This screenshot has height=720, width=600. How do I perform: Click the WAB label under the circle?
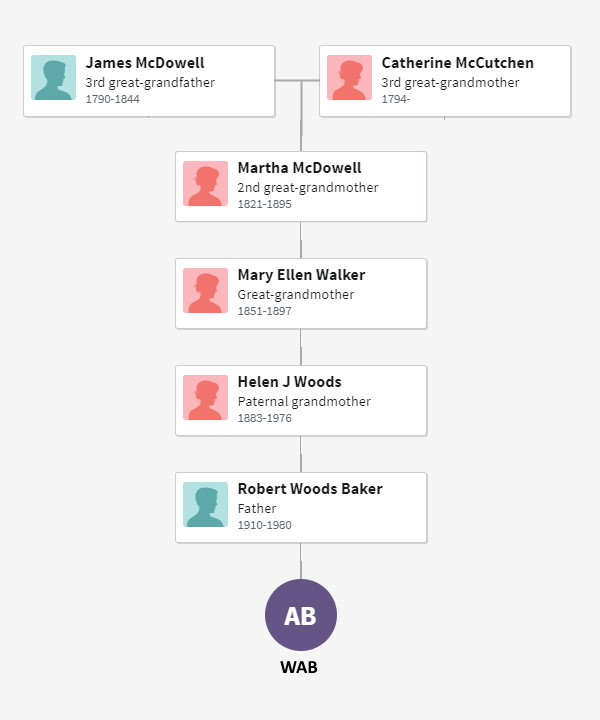[299, 667]
